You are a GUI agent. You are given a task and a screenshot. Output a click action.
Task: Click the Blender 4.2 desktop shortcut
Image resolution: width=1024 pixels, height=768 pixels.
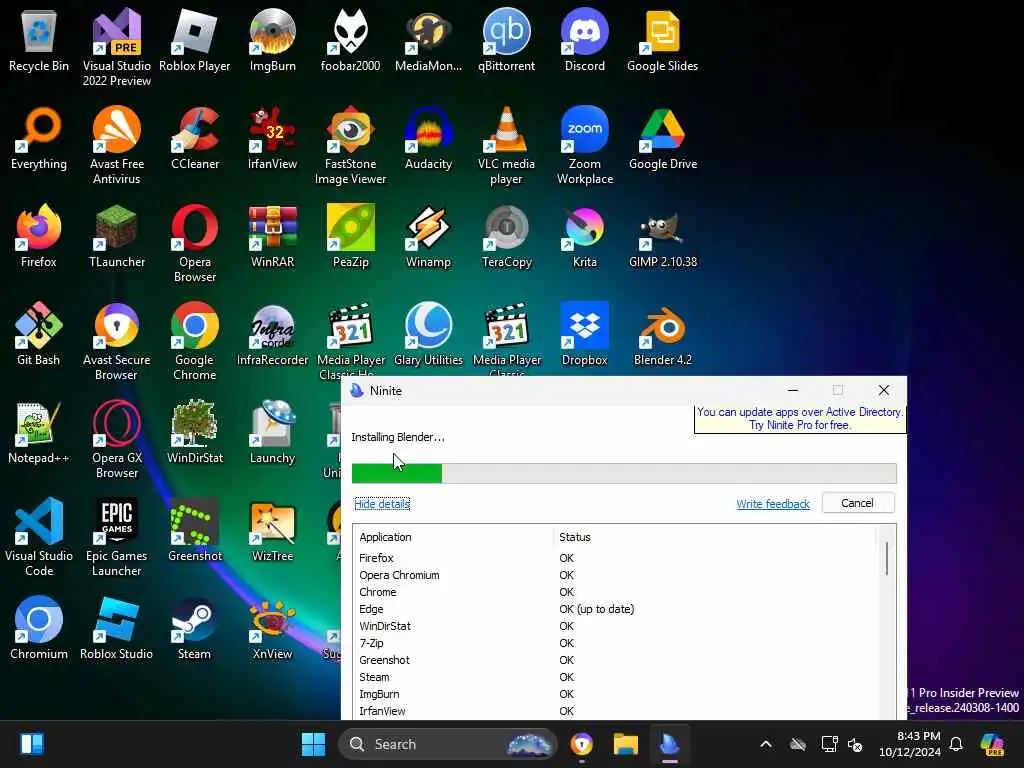coord(662,334)
